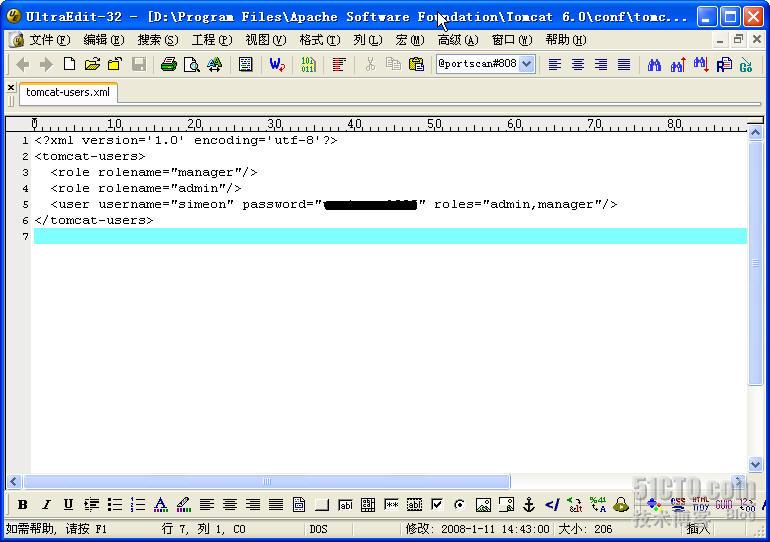Image resolution: width=770 pixels, height=542 pixels.
Task: Insert anchor tag icon
Action: click(x=529, y=504)
